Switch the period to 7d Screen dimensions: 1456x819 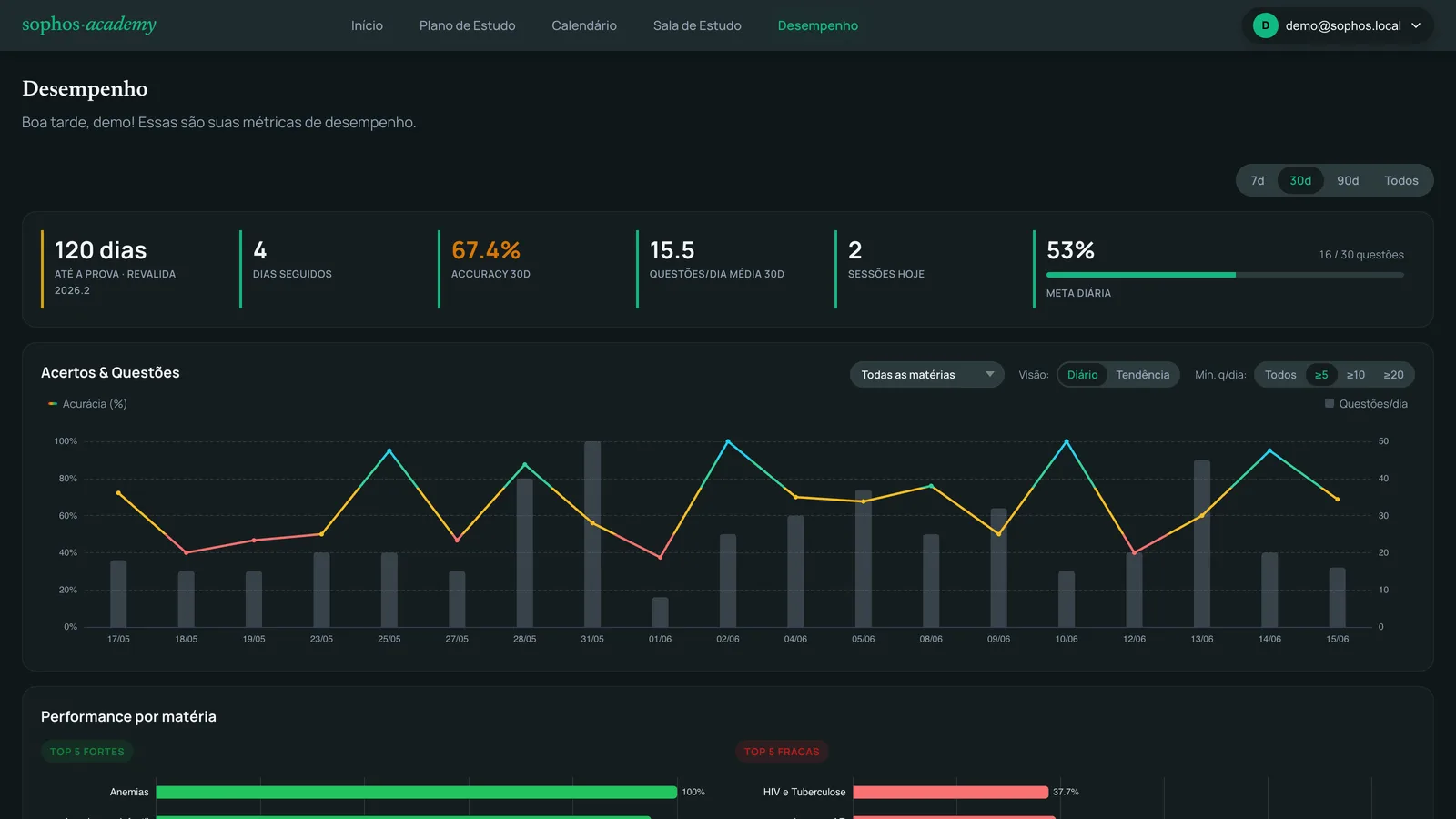coord(1258,180)
